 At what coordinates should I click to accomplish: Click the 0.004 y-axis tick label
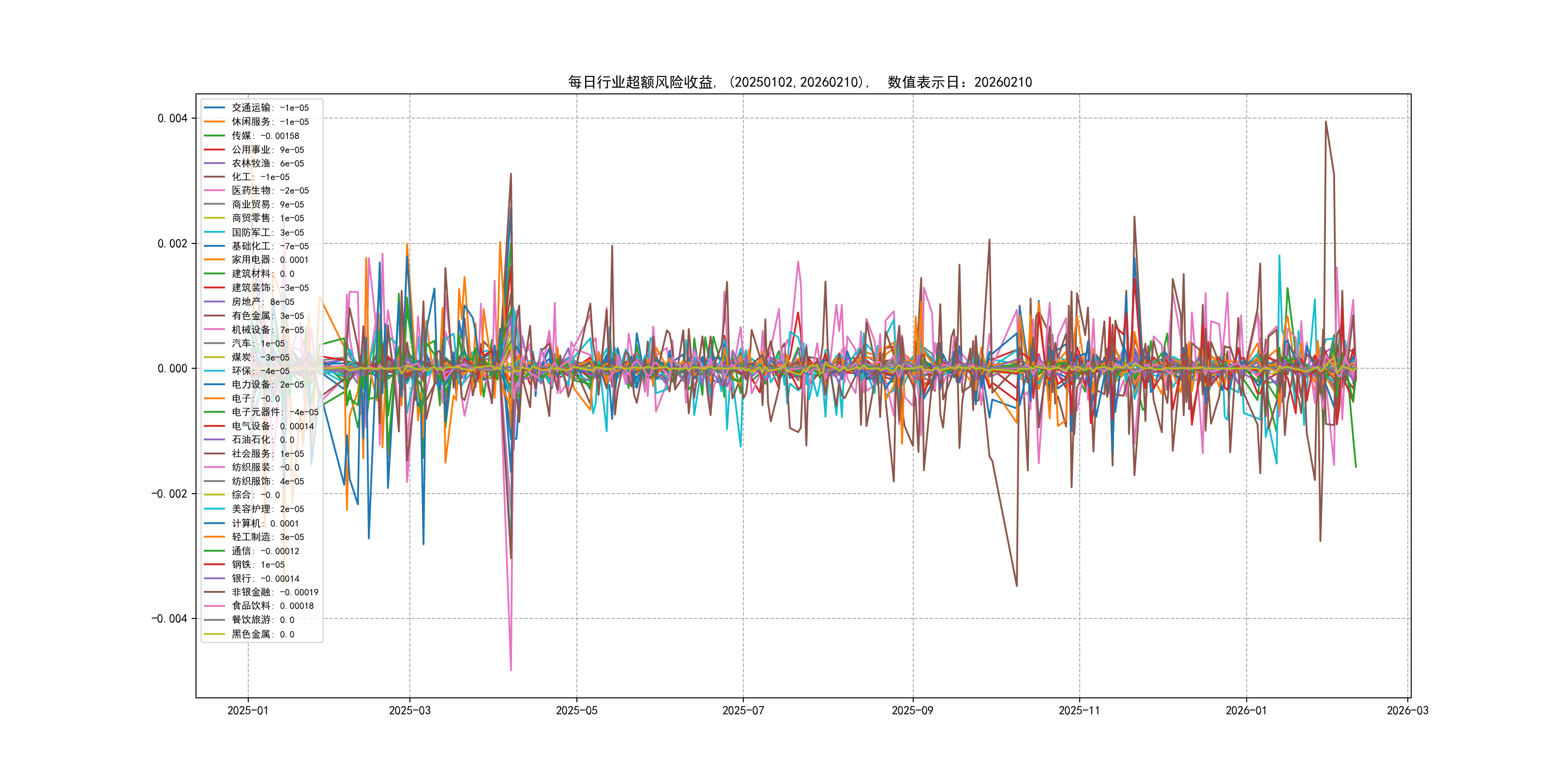tap(172, 118)
